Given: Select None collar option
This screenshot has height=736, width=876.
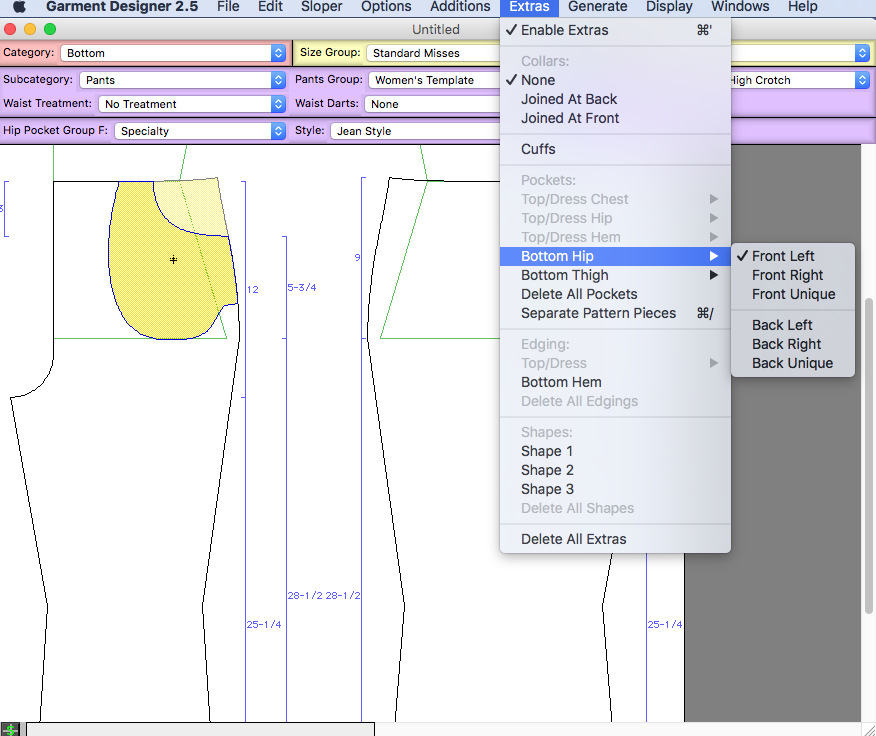Looking at the screenshot, I should (615, 80).
